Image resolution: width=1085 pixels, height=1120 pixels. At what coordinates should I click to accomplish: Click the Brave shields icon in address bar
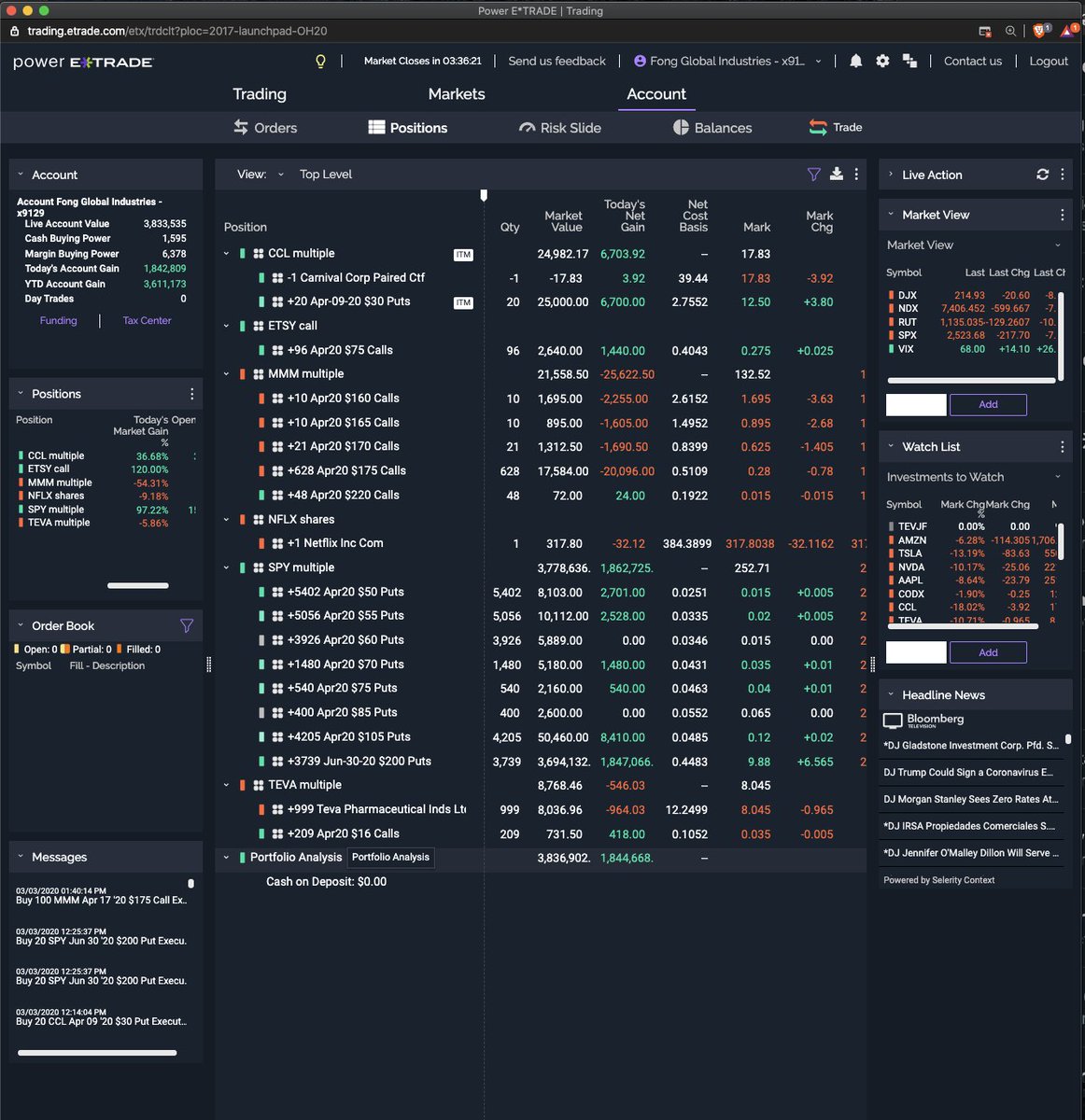pyautogui.click(x=1039, y=31)
